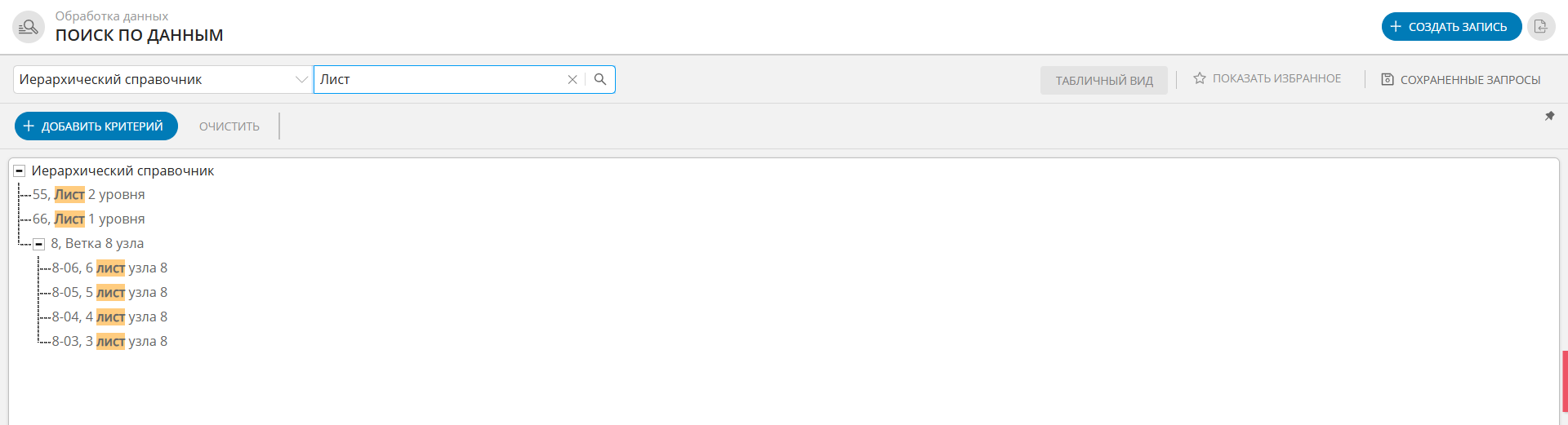1568x425 pixels.
Task: Select tree item 8-03, 3 лист узла 8
Action: click(x=109, y=342)
